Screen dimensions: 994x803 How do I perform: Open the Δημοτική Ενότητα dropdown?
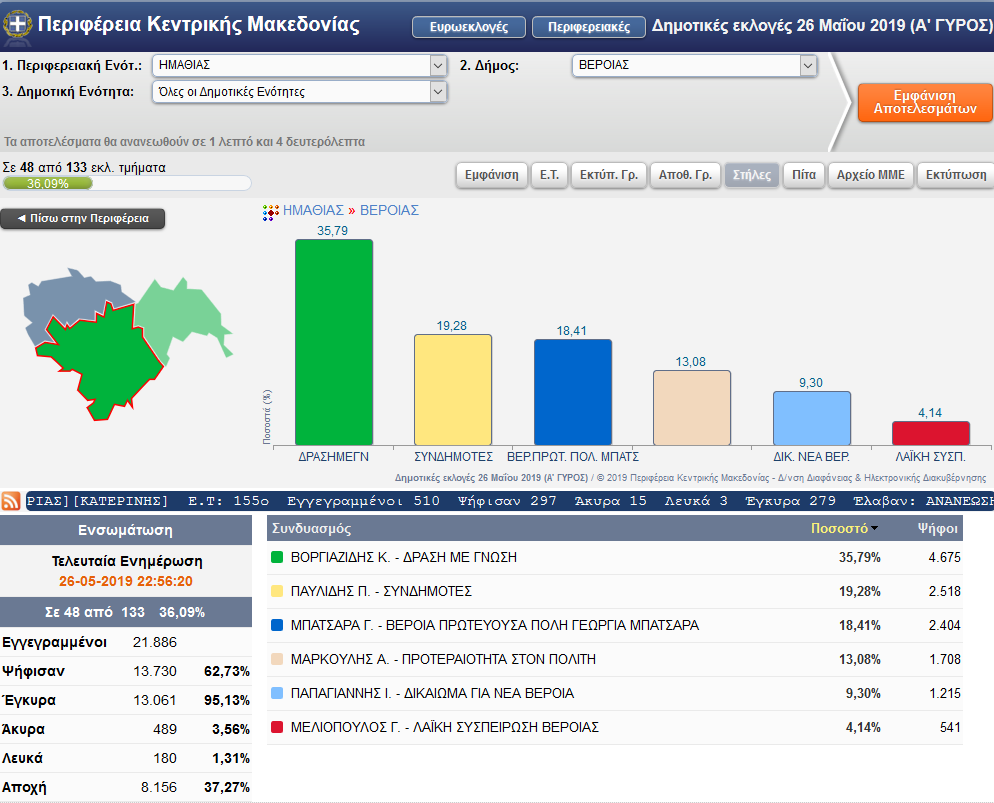(437, 92)
